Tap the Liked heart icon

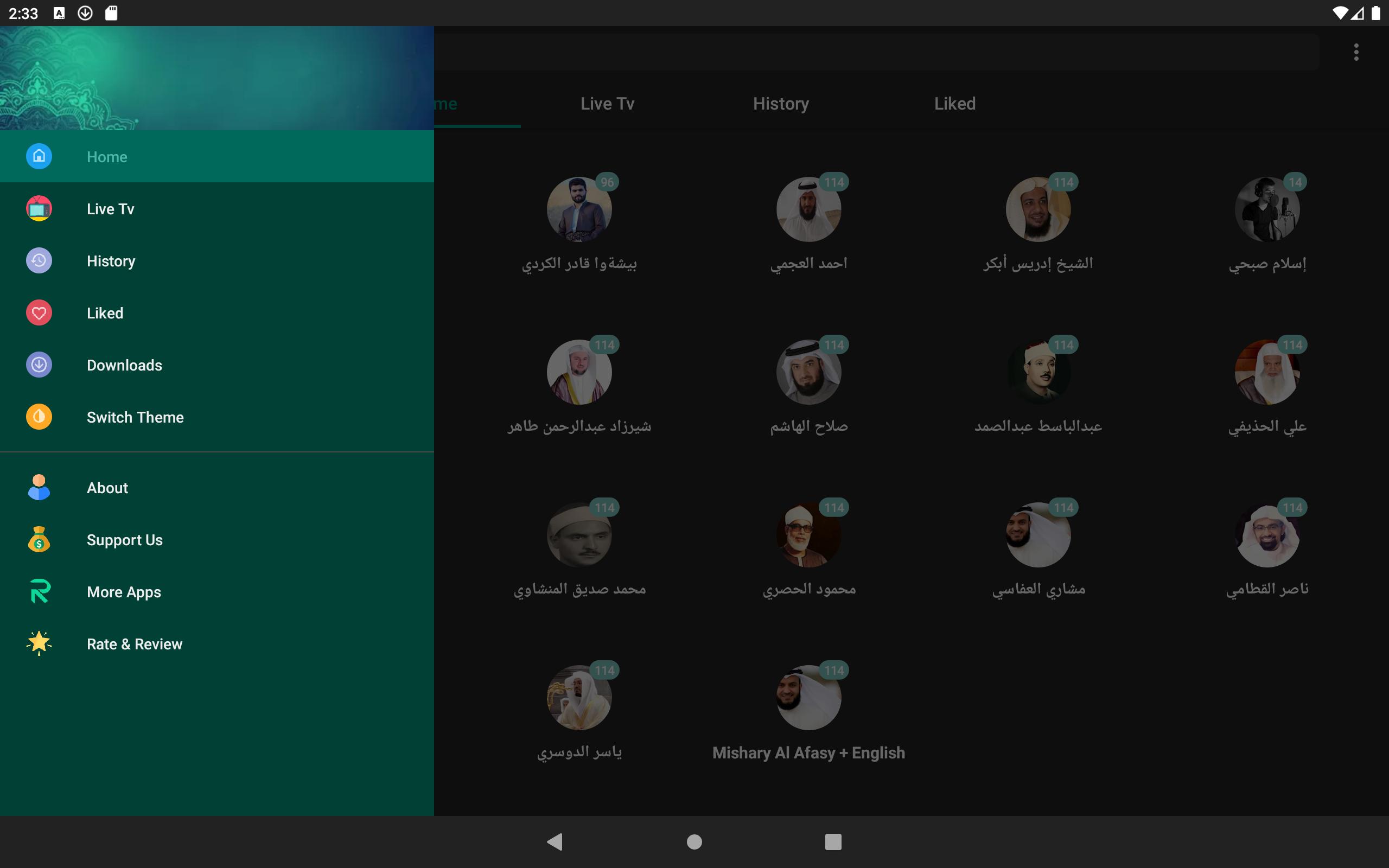coord(39,313)
